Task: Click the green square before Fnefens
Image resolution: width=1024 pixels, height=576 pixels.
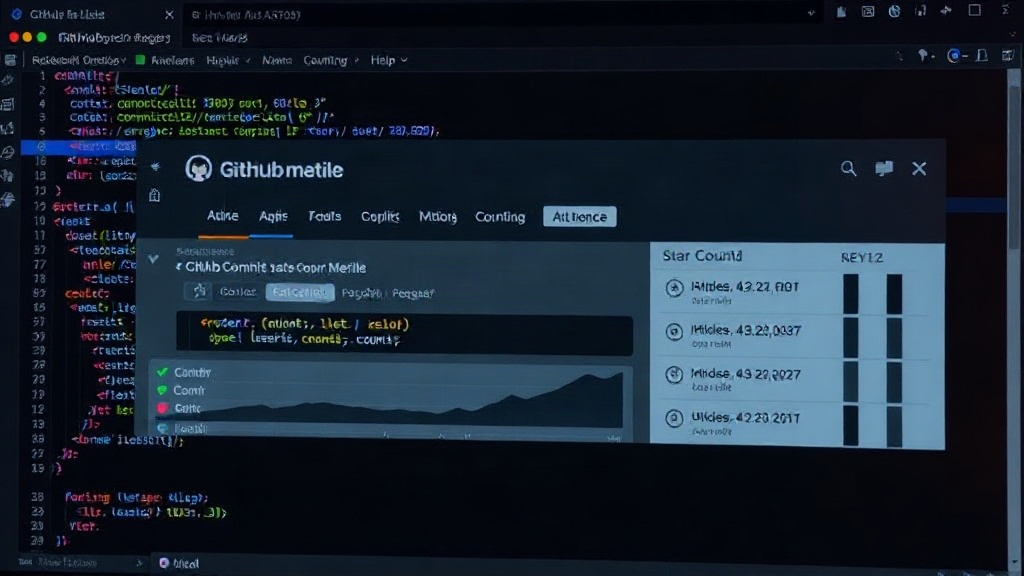Action: coord(140,59)
